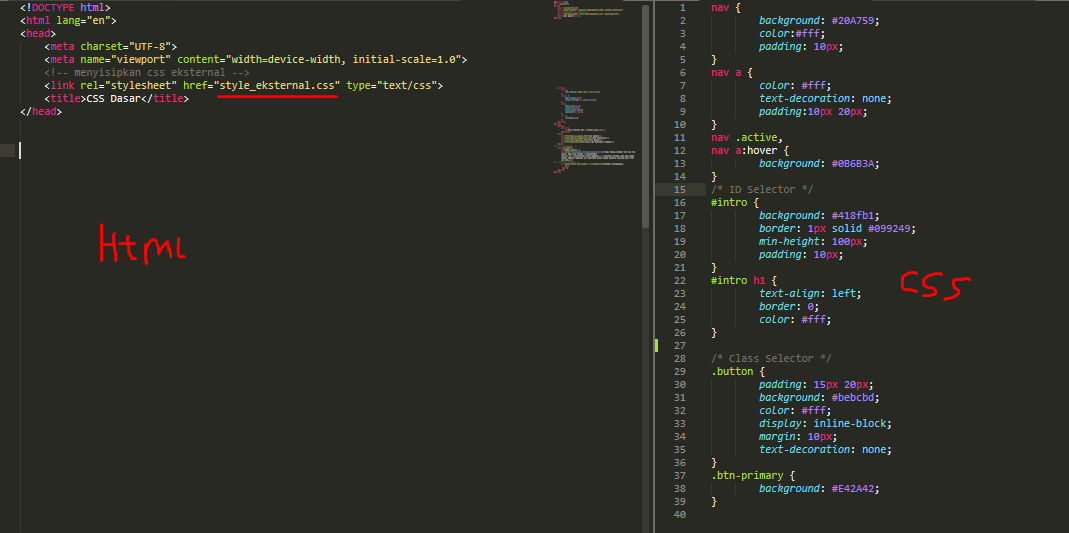Screen dimensions: 1069x533
Task: Click the opening <head> tag
Action: pyautogui.click(x=37, y=33)
